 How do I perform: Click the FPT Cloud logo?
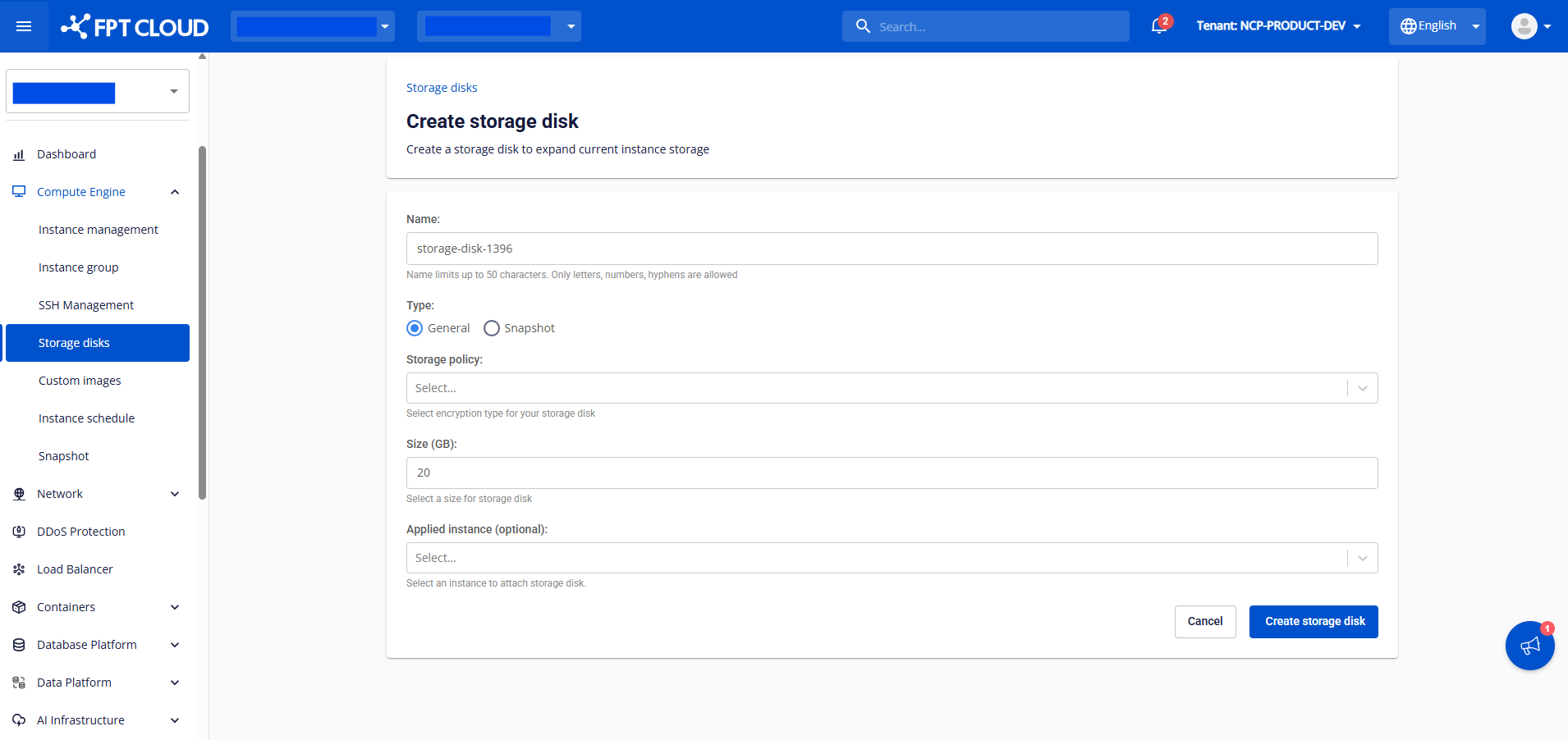[135, 27]
